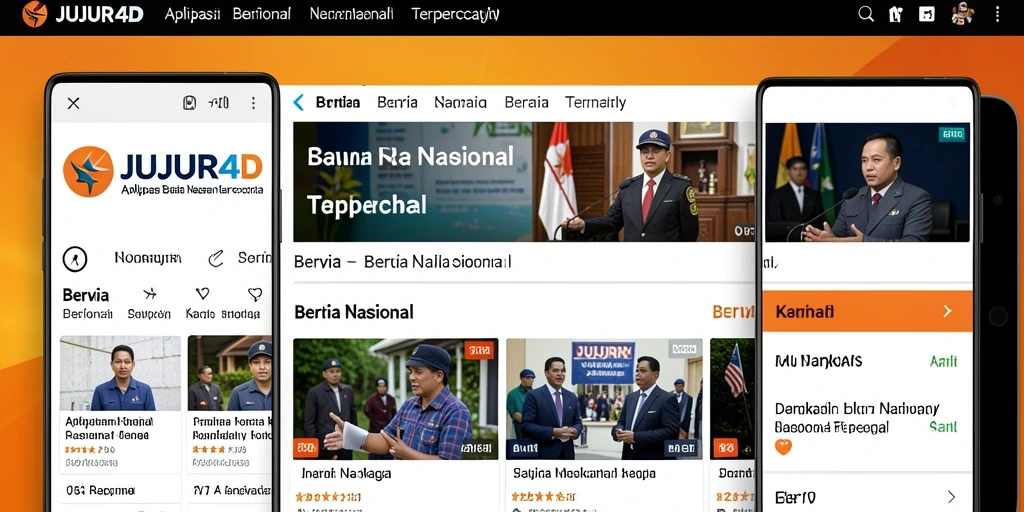Viewport: 1024px width, 512px height.
Task: Tap the pencil icon beside Serin
Action: click(216, 259)
